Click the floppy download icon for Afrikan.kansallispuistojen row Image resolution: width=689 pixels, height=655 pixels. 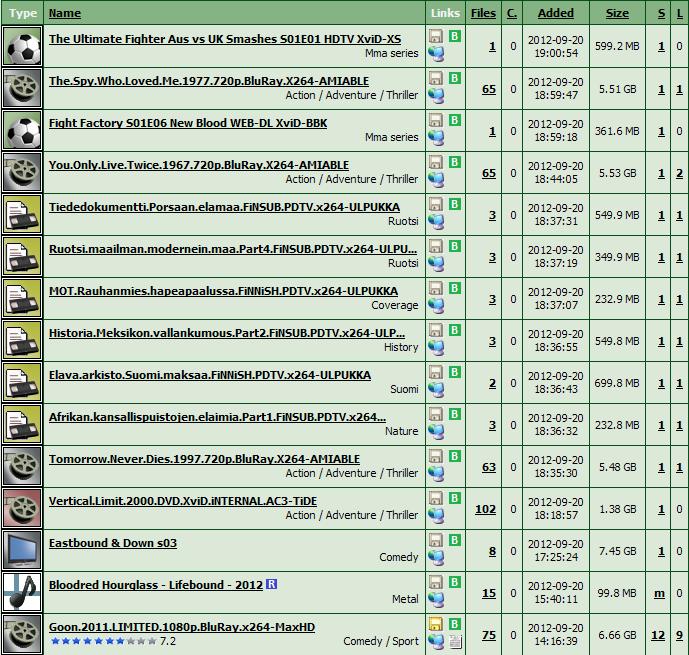pyautogui.click(x=436, y=414)
